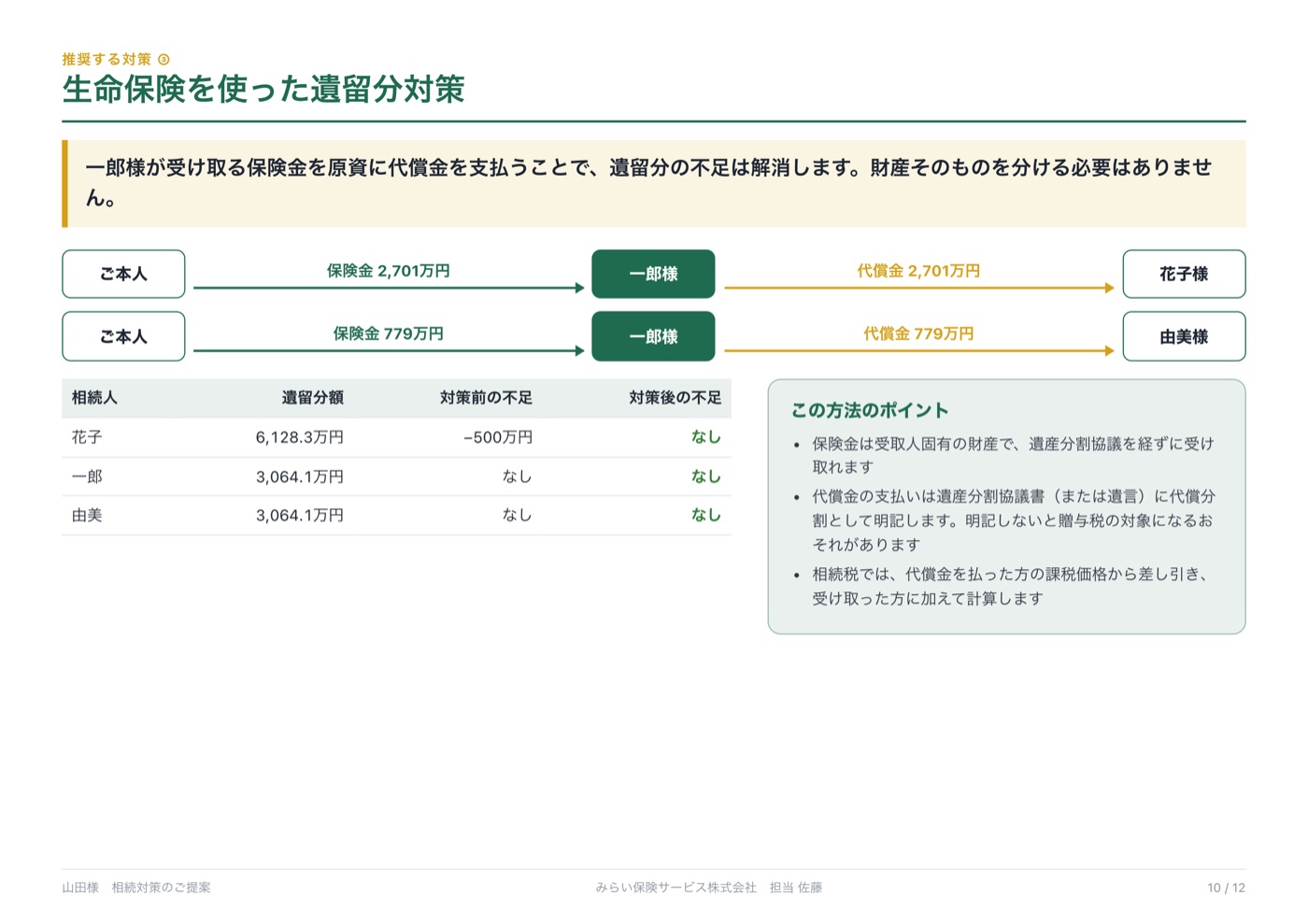Click the 由美 row name cell
The height and width of the screenshot is (924, 1308).
[x=87, y=515]
